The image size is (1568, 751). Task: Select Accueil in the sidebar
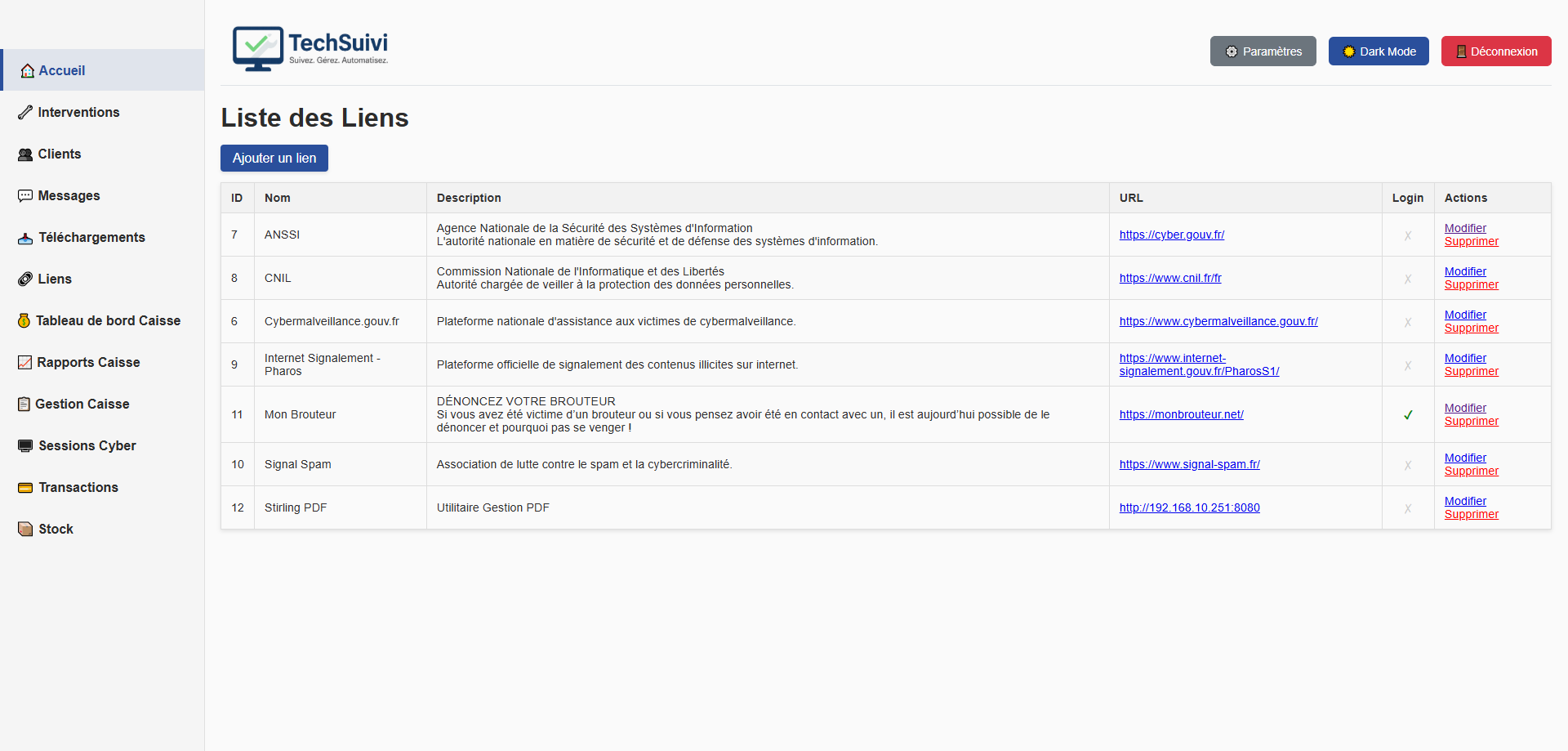pos(63,70)
